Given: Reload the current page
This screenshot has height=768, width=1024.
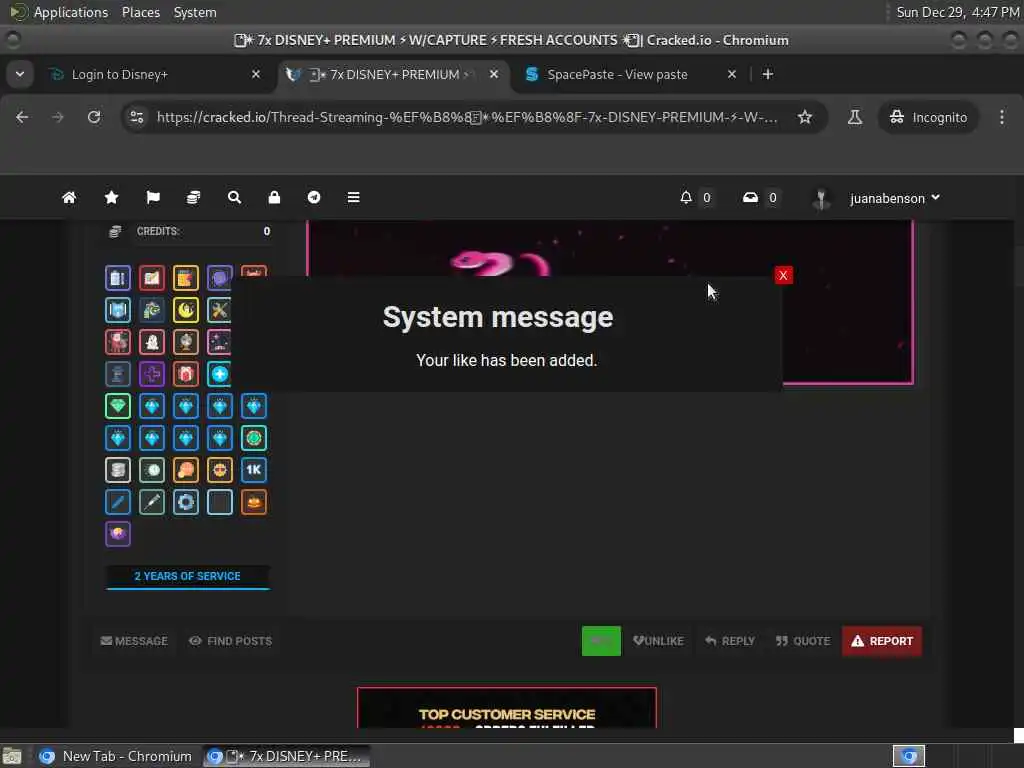Looking at the screenshot, I should (94, 117).
